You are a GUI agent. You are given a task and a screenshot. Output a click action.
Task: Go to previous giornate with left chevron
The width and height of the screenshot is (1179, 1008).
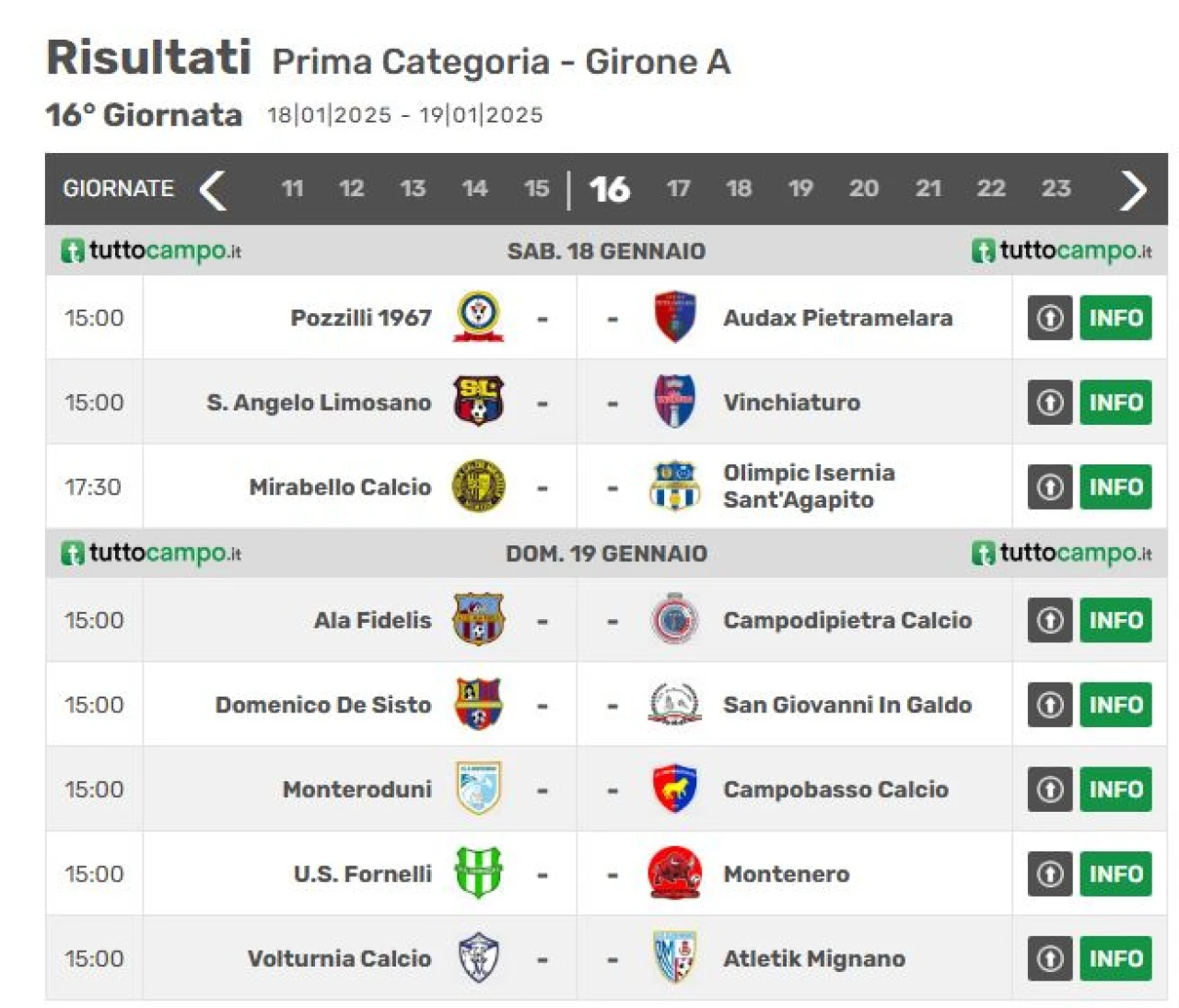(213, 190)
